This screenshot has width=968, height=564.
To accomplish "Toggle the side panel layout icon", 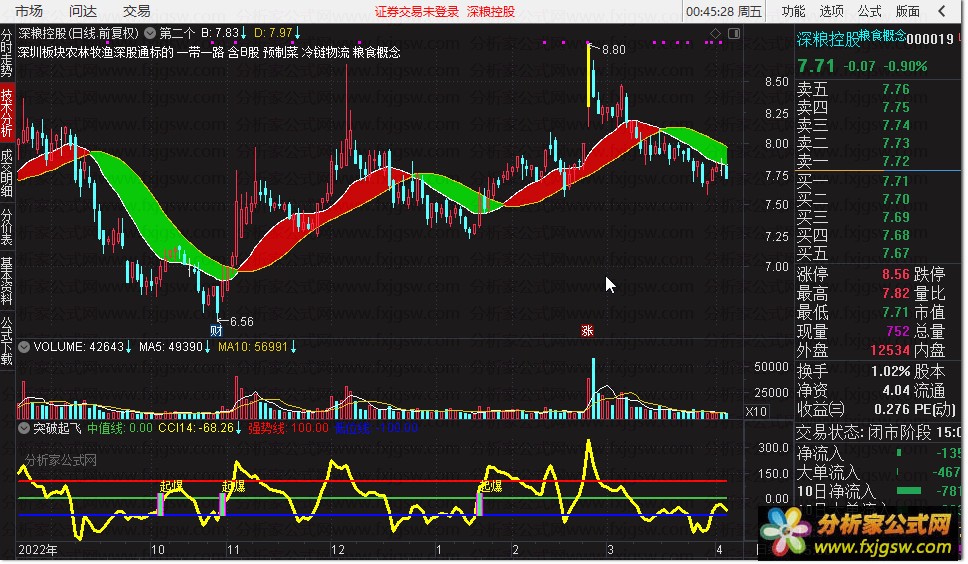I will click(x=734, y=33).
